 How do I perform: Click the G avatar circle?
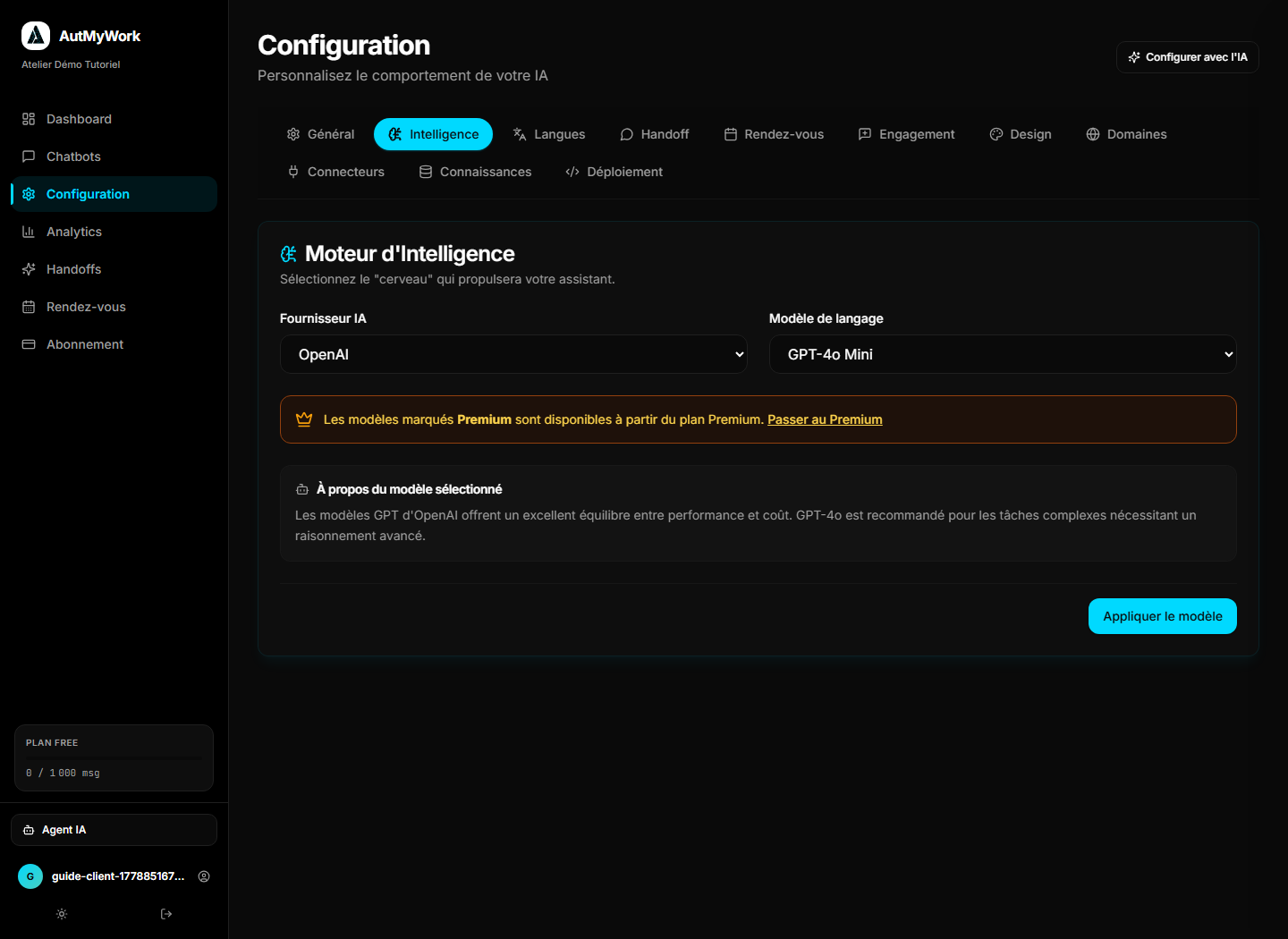pyautogui.click(x=30, y=876)
